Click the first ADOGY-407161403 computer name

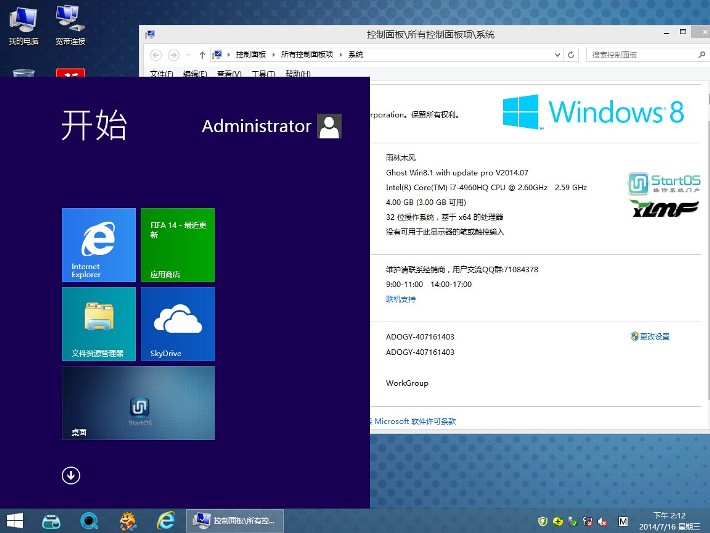coord(420,336)
